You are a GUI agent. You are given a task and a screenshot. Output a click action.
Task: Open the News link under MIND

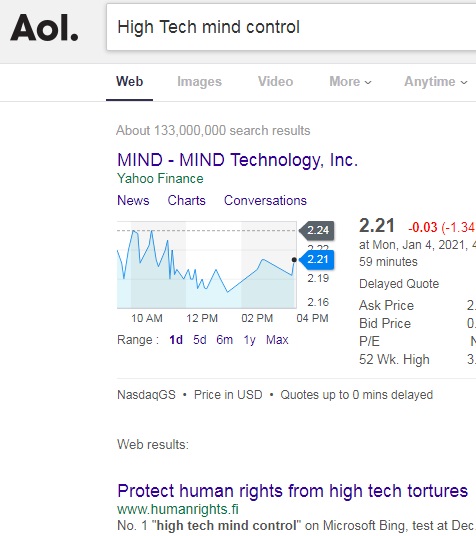click(133, 200)
